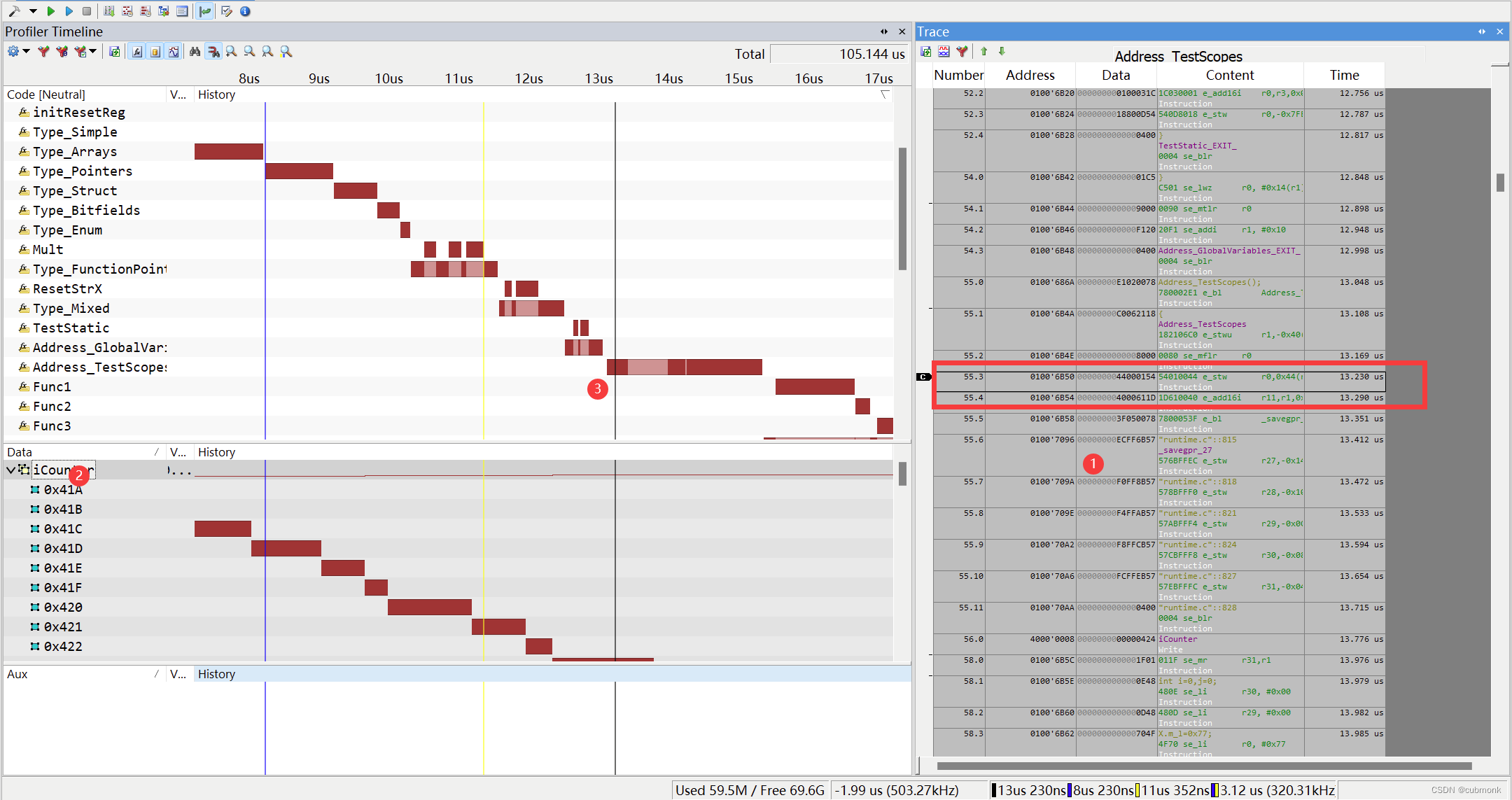
Task: Click the Aux section column header
Action: [x=85, y=674]
